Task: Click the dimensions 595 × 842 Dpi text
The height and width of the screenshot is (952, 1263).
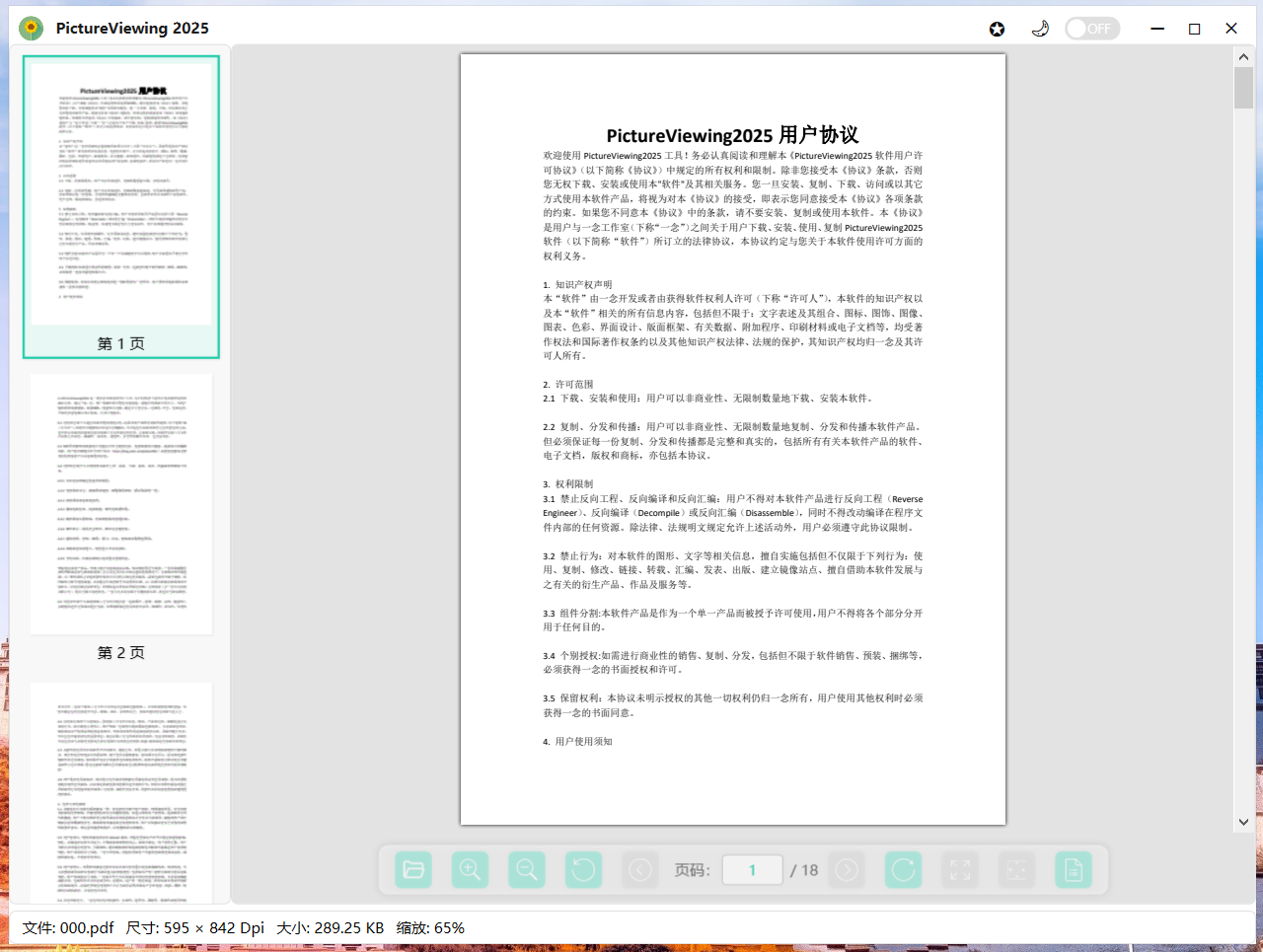Action: [195, 927]
